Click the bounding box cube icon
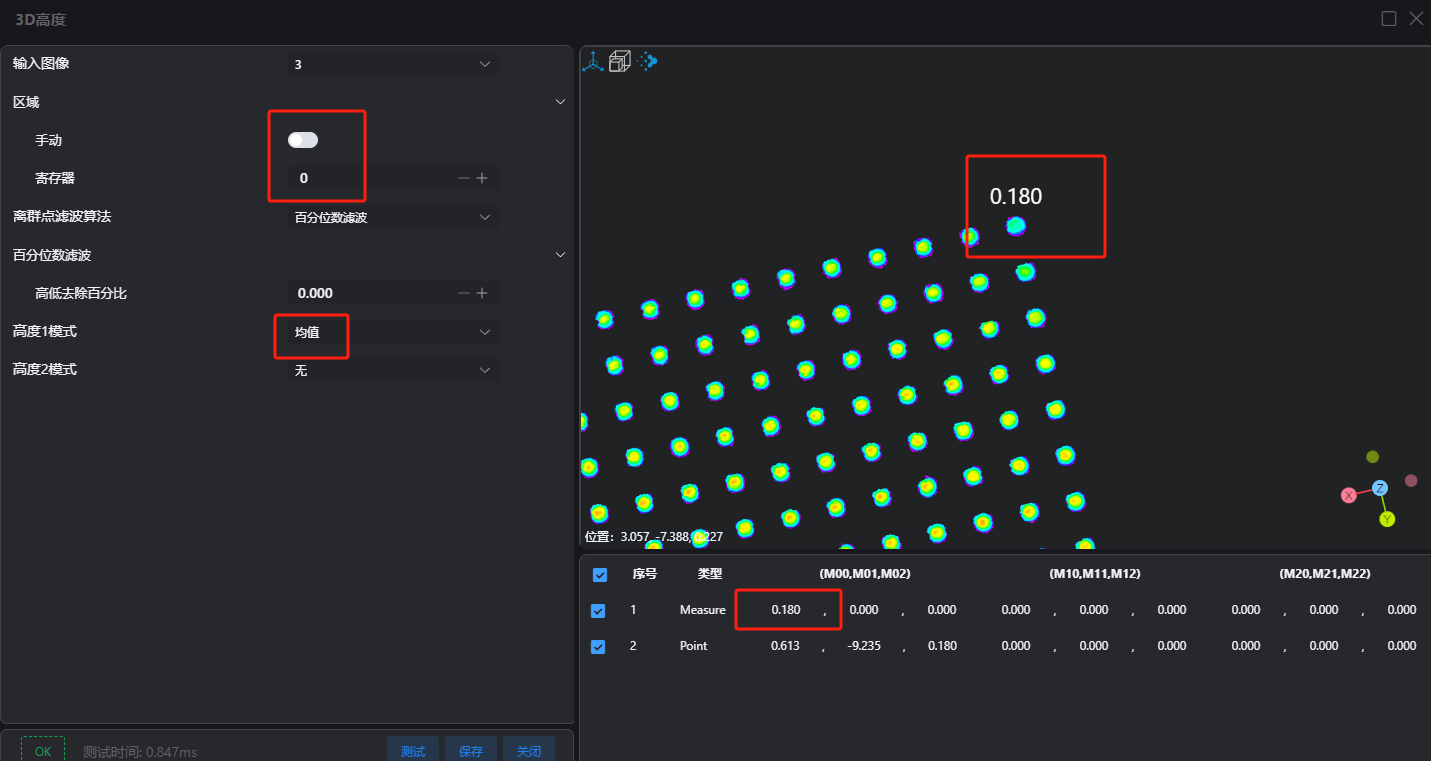This screenshot has width=1431, height=761. point(620,62)
